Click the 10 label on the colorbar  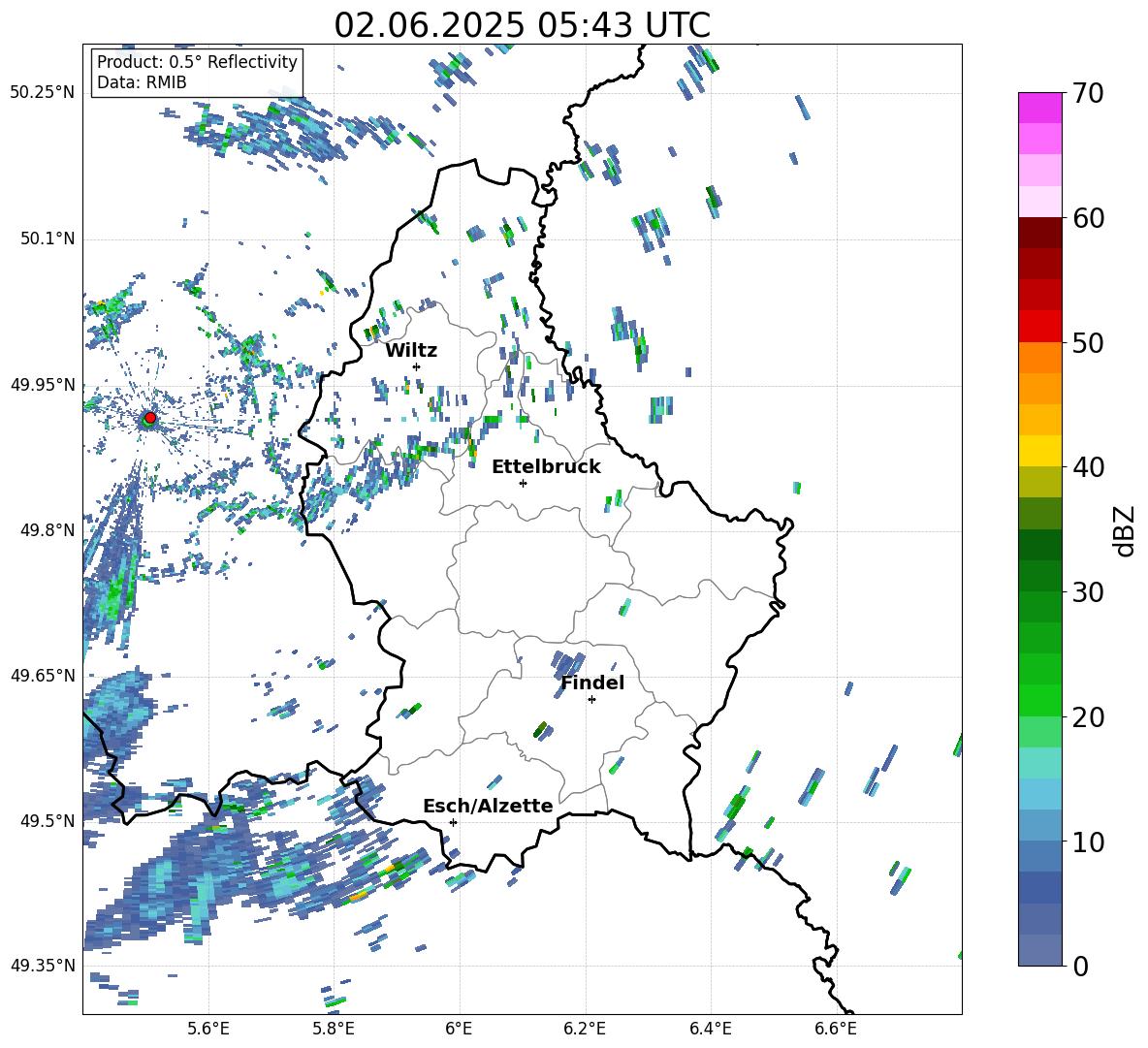point(1087,842)
